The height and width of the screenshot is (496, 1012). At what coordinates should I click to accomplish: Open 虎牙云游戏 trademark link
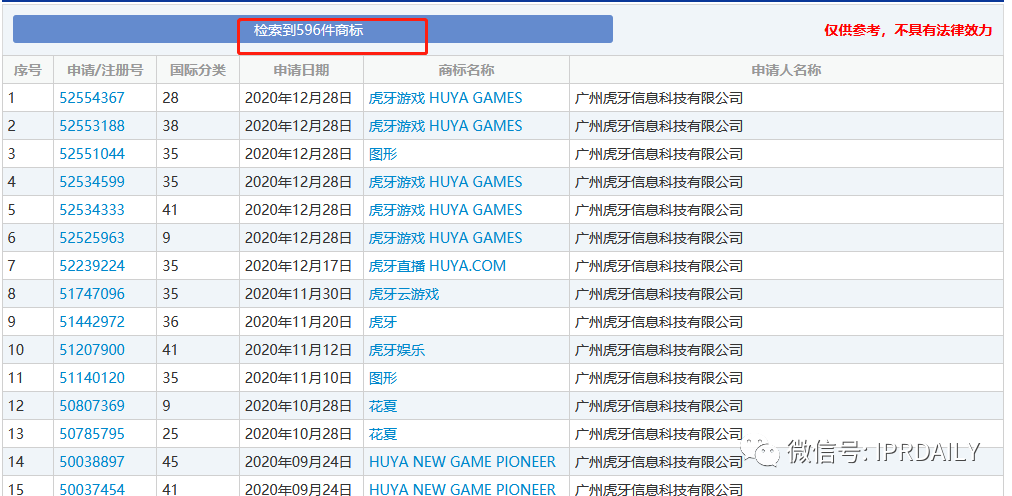(403, 294)
